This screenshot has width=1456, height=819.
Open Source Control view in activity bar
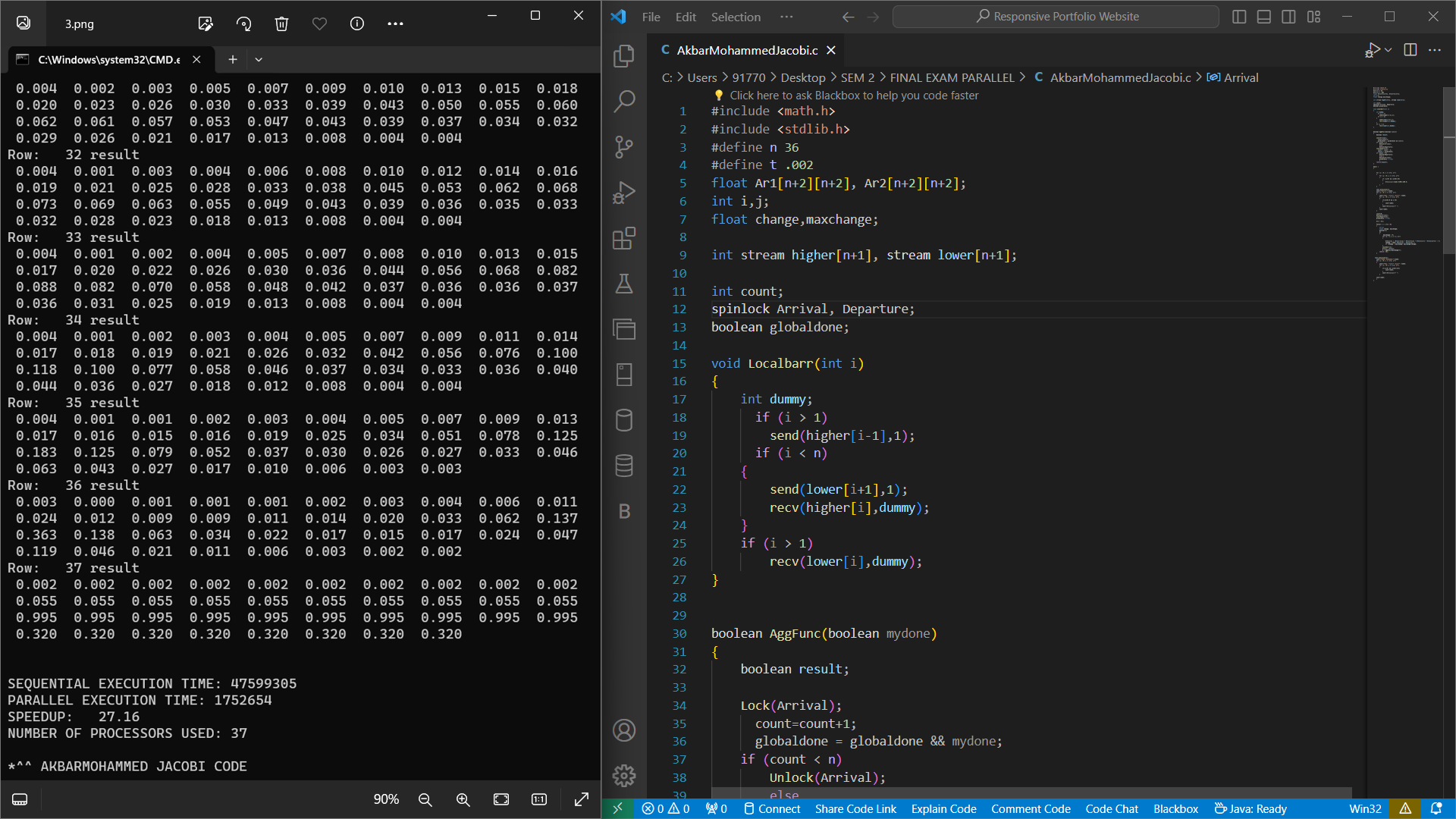[624, 146]
